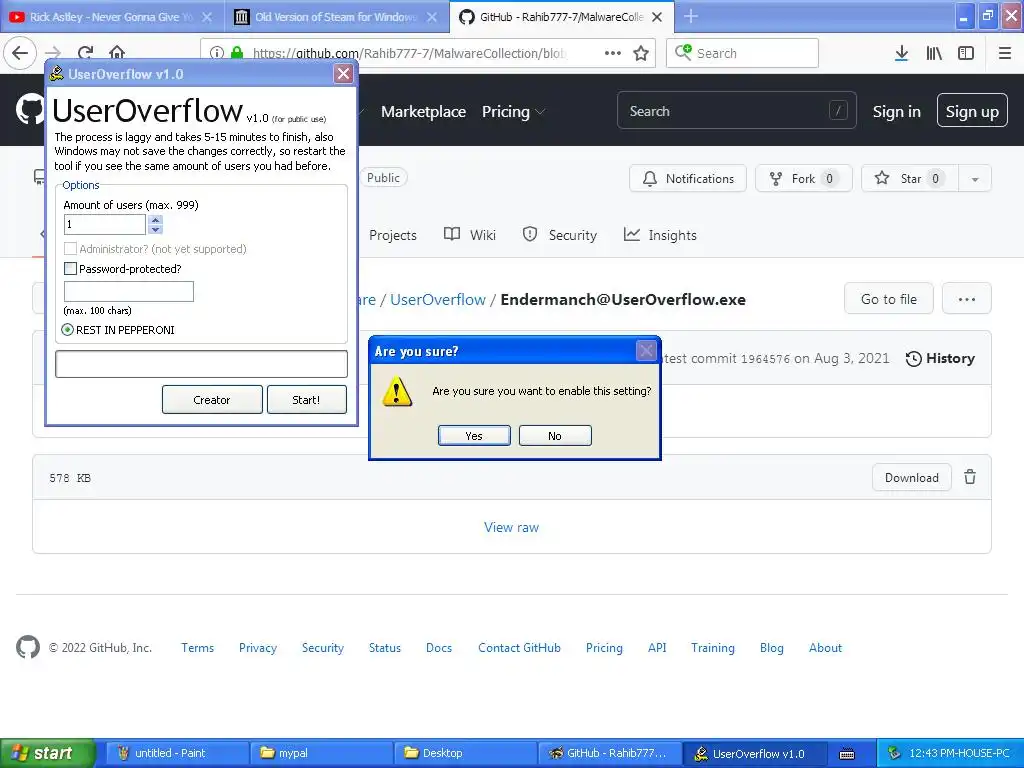Decrease amount of users with down arrow
The height and width of the screenshot is (768, 1024).
[155, 229]
